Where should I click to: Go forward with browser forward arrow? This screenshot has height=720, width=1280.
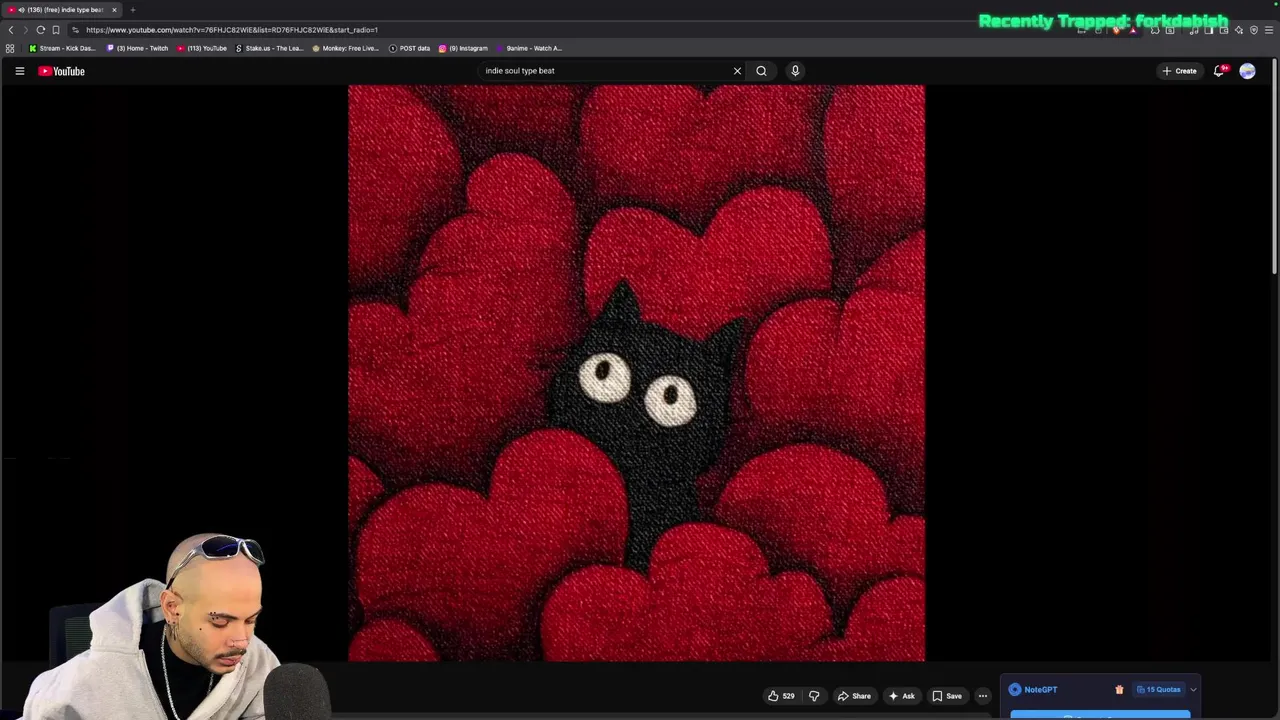26,30
